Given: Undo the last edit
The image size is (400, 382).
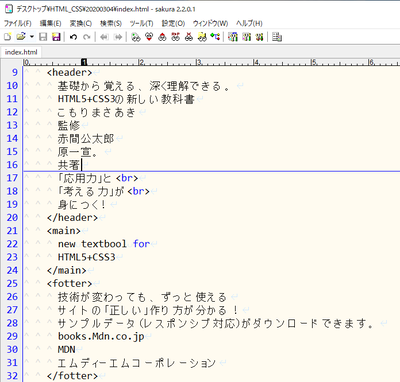Looking at the screenshot, I should [74, 37].
